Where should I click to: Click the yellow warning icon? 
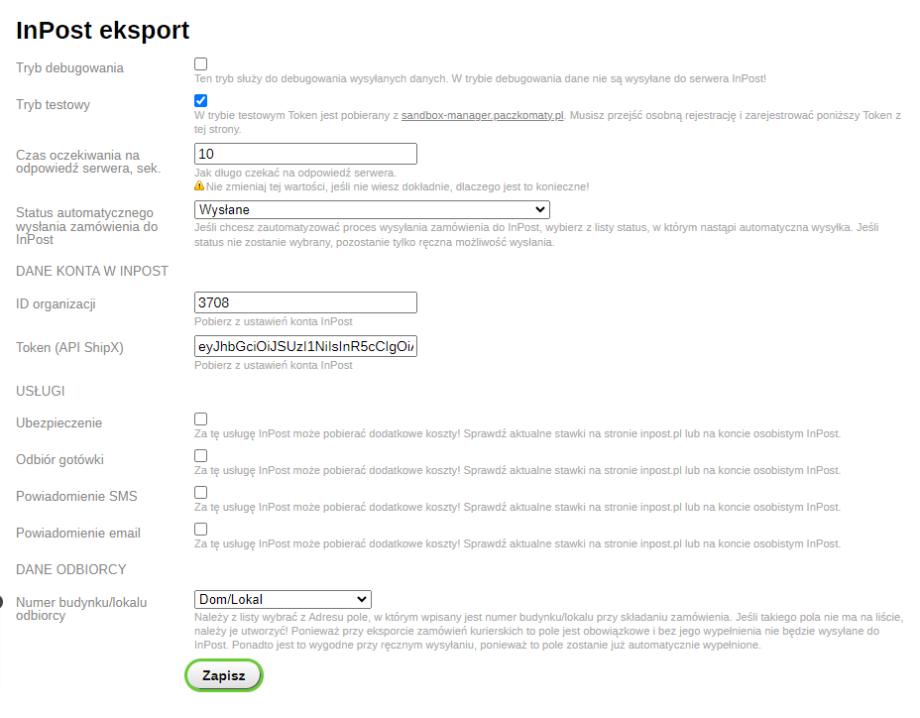coord(199,186)
